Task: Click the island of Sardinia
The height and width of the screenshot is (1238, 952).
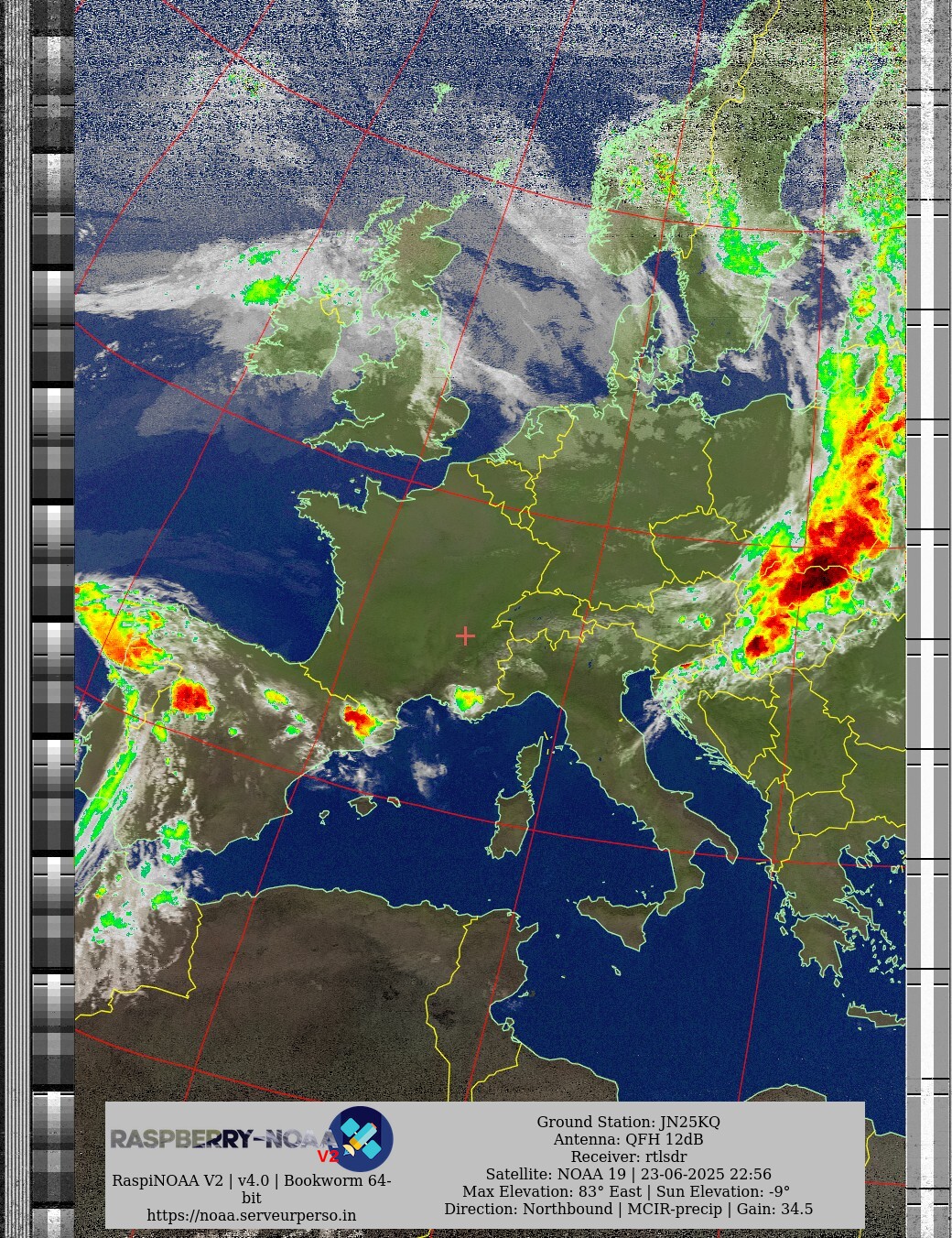Action: (511, 827)
